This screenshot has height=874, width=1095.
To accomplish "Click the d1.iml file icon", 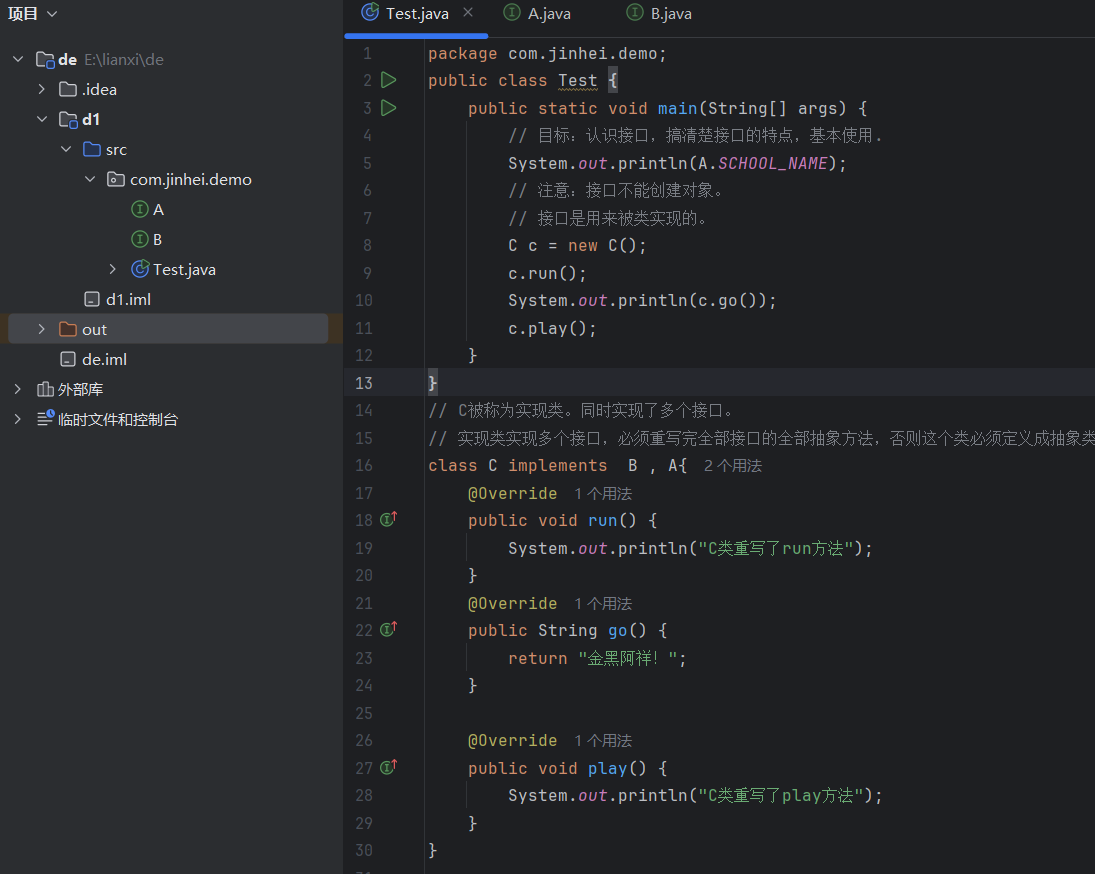I will 91,299.
